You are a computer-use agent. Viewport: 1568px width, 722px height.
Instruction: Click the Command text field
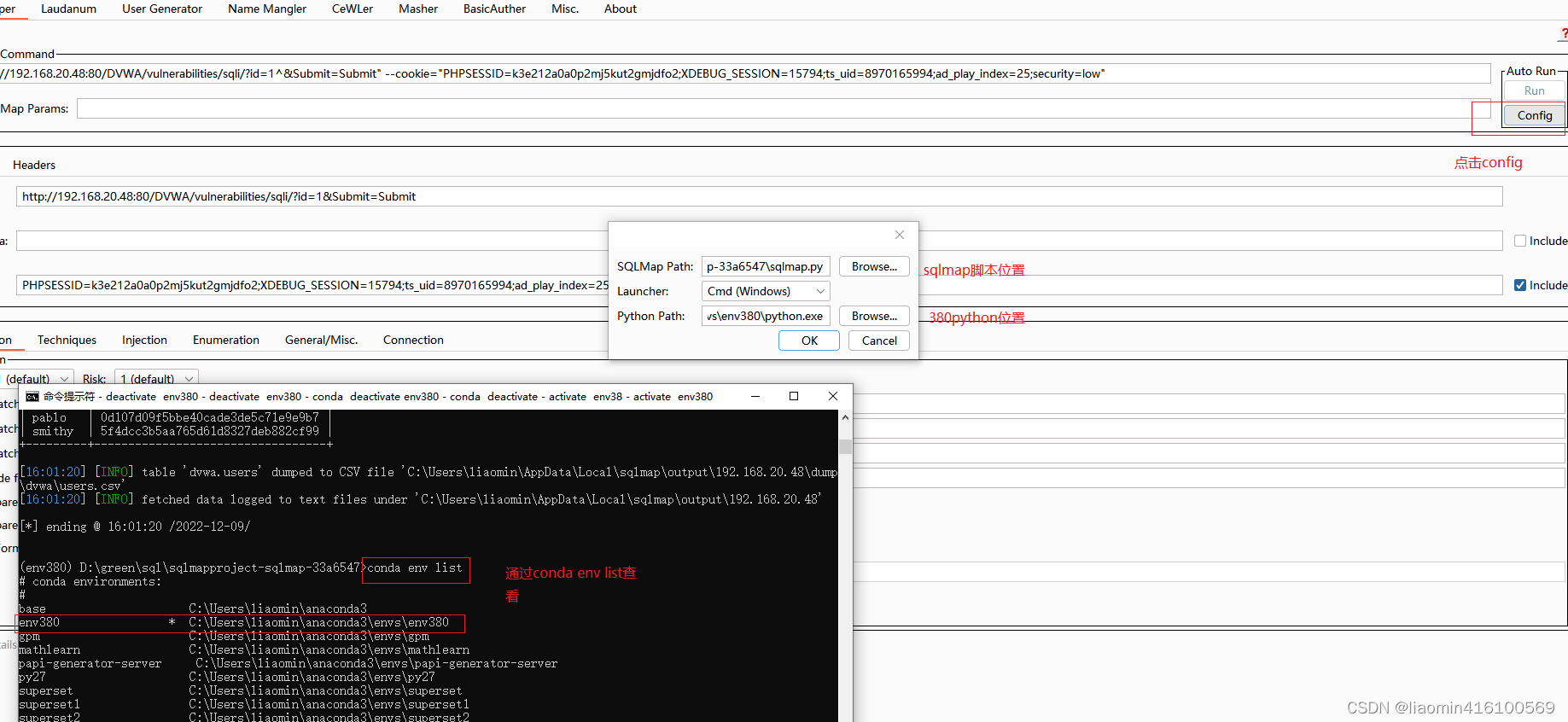pos(745,73)
